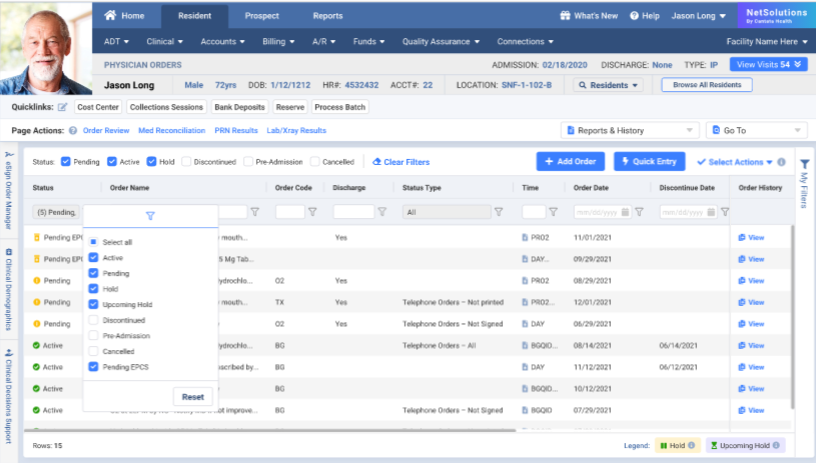
Task: Click the Select Actions info icon
Action: point(781,162)
